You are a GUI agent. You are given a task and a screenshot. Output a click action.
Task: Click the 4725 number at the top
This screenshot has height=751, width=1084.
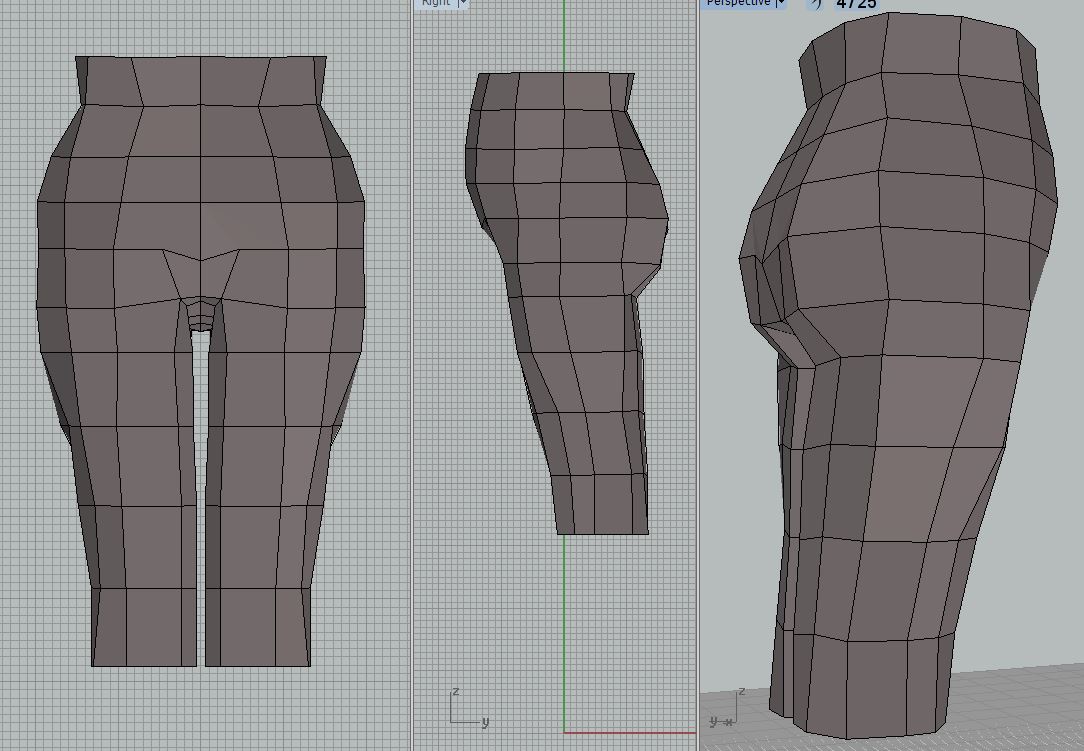pos(856,4)
